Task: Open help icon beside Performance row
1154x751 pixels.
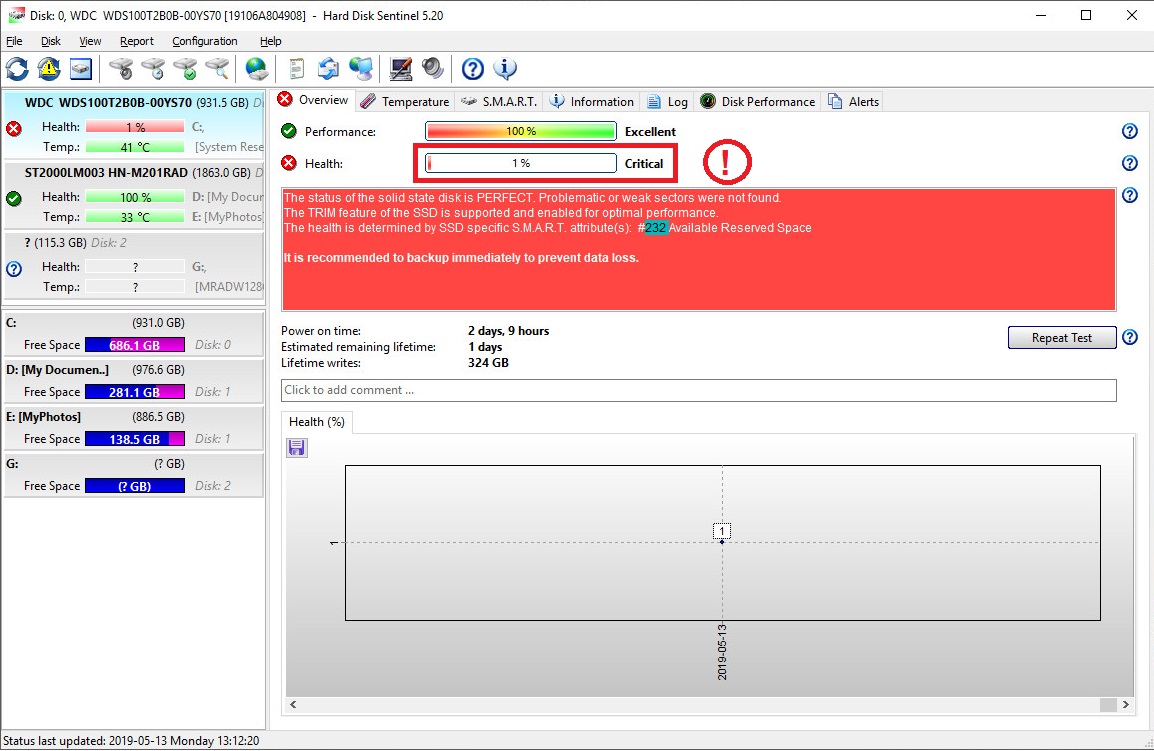Action: pos(1130,131)
